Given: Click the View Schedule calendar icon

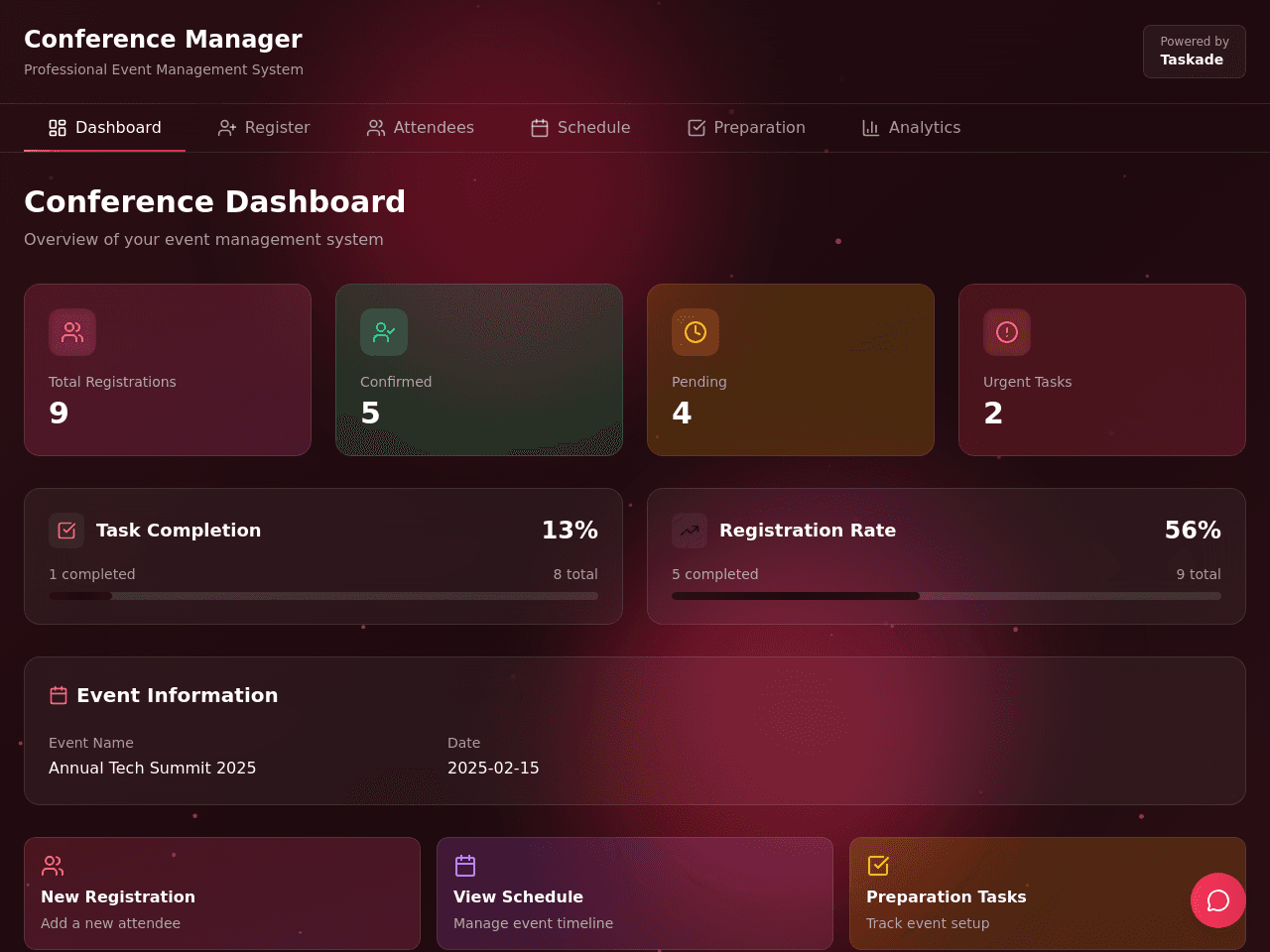Looking at the screenshot, I should 465,866.
